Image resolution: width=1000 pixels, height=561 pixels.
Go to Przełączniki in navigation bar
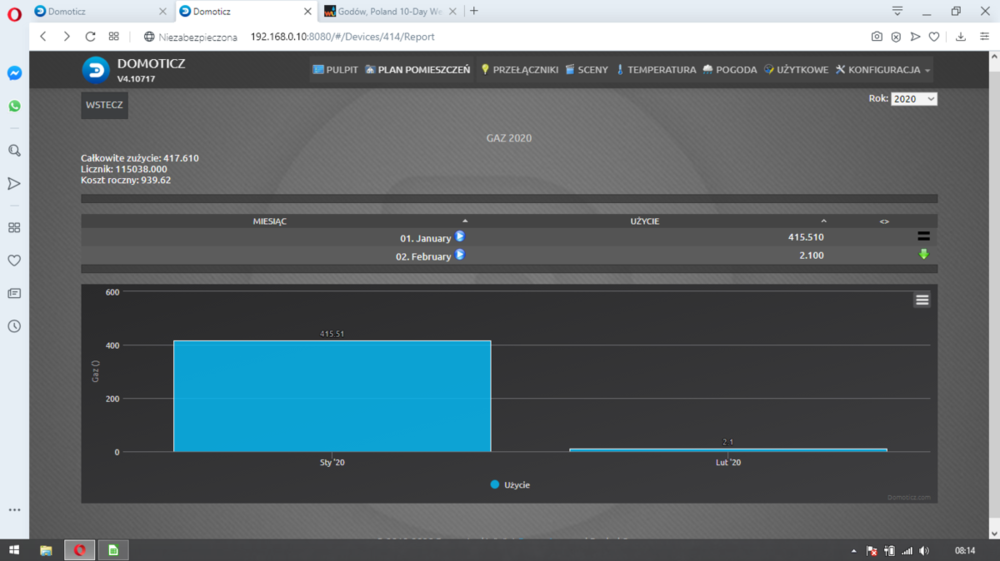(519, 70)
